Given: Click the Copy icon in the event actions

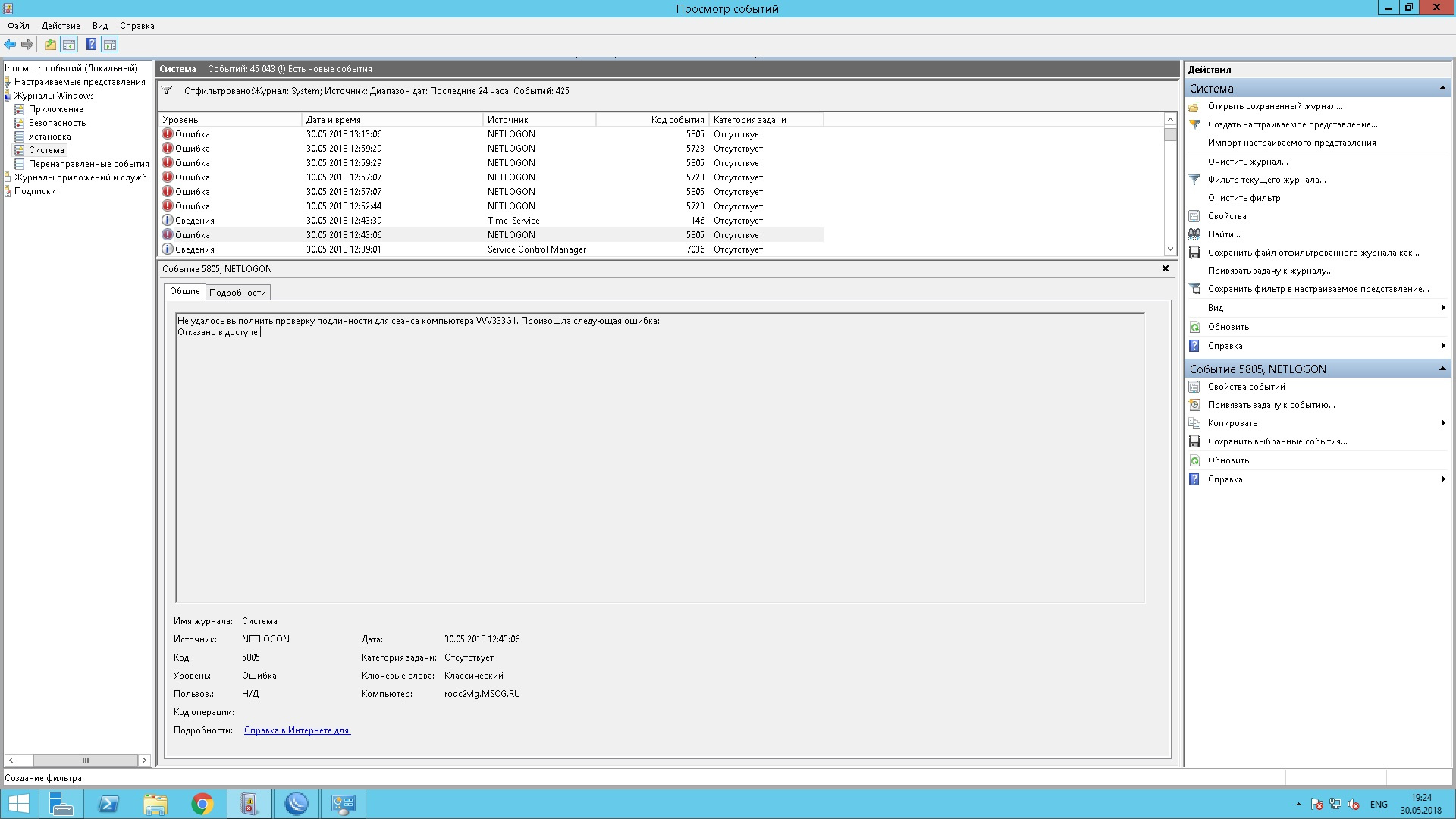Looking at the screenshot, I should [1194, 423].
